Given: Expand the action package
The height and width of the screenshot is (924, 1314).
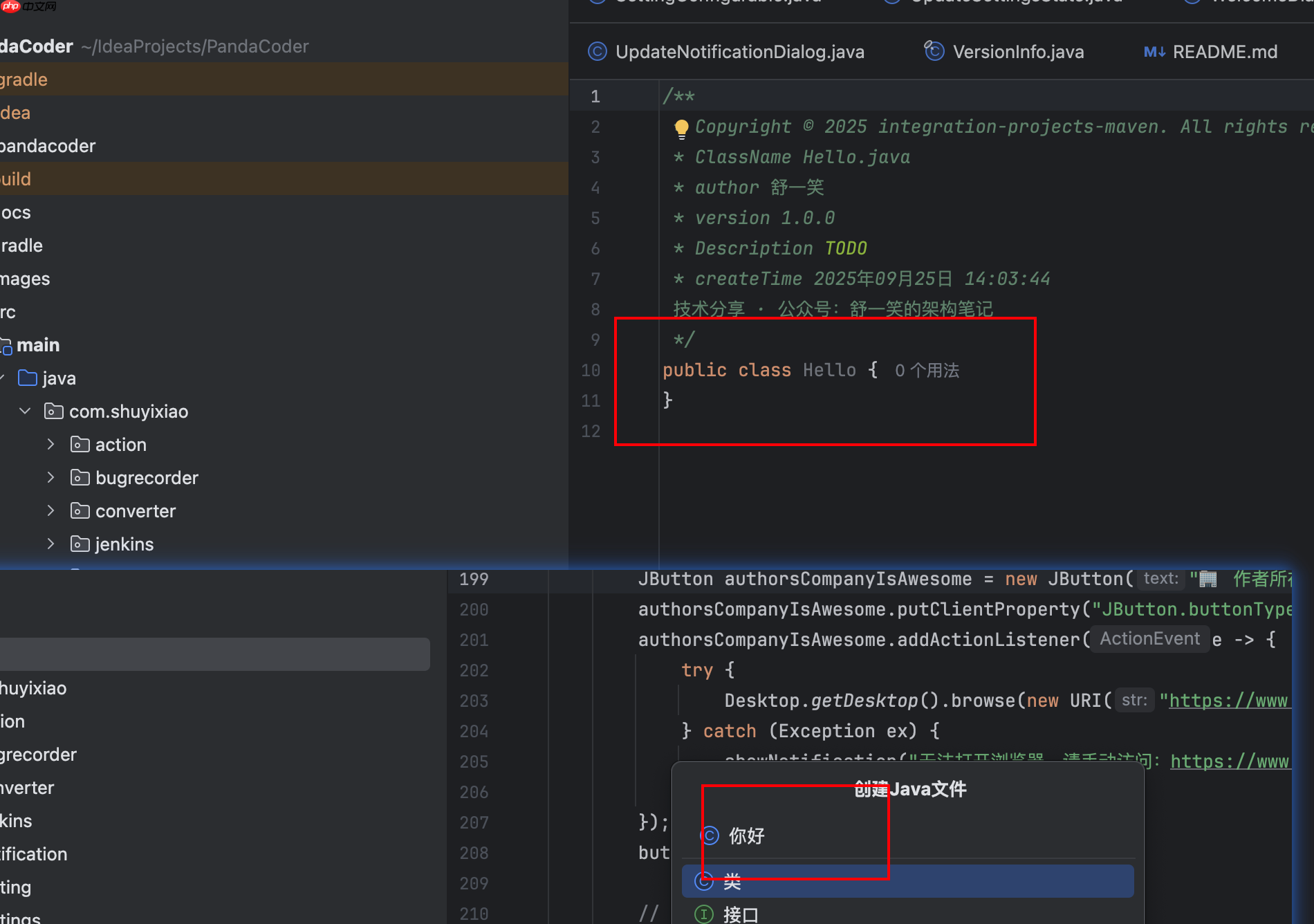Looking at the screenshot, I should click(x=50, y=444).
